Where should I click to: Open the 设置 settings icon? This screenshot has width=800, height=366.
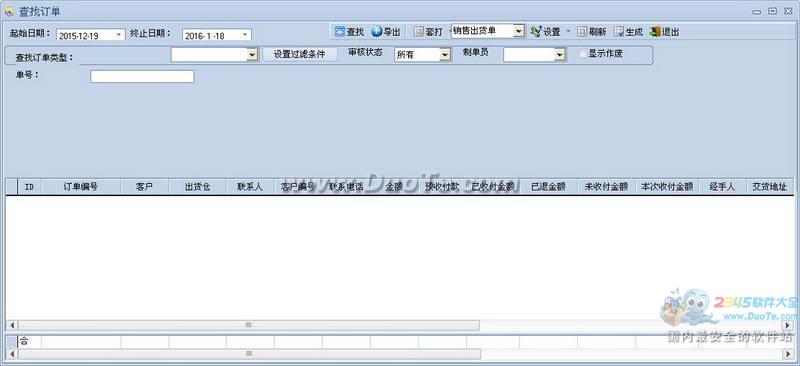click(536, 32)
